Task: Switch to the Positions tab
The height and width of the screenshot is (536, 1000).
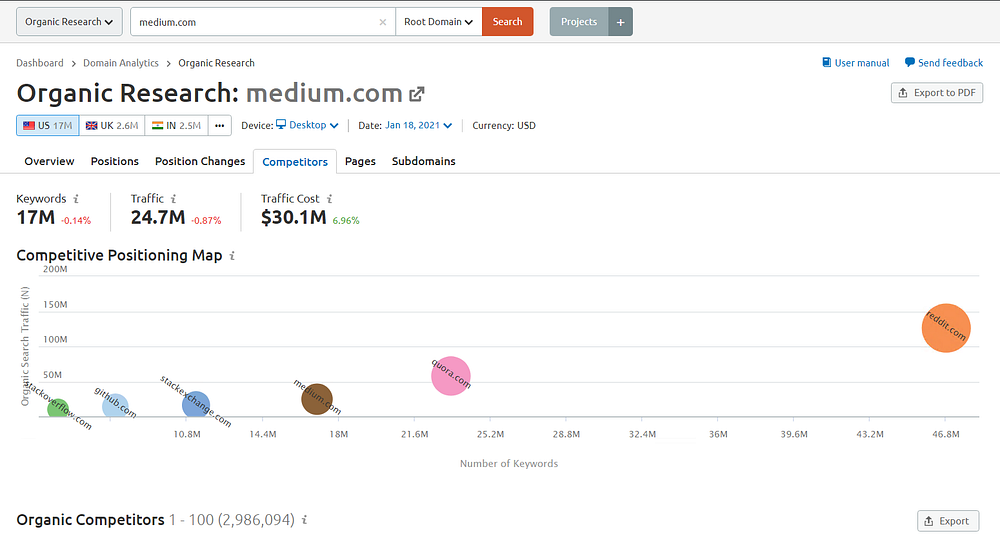Action: [x=115, y=161]
